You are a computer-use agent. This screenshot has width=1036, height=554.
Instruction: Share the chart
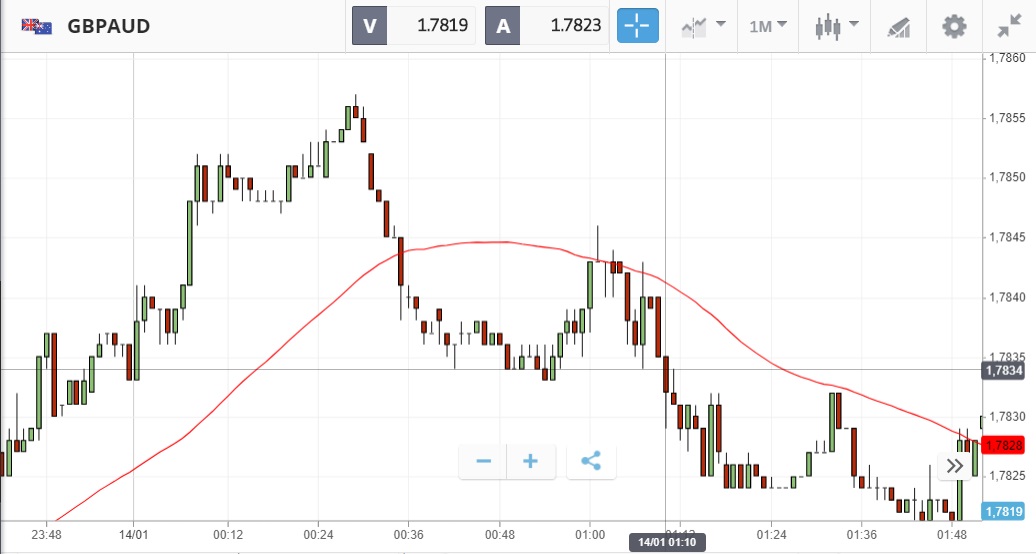591,461
